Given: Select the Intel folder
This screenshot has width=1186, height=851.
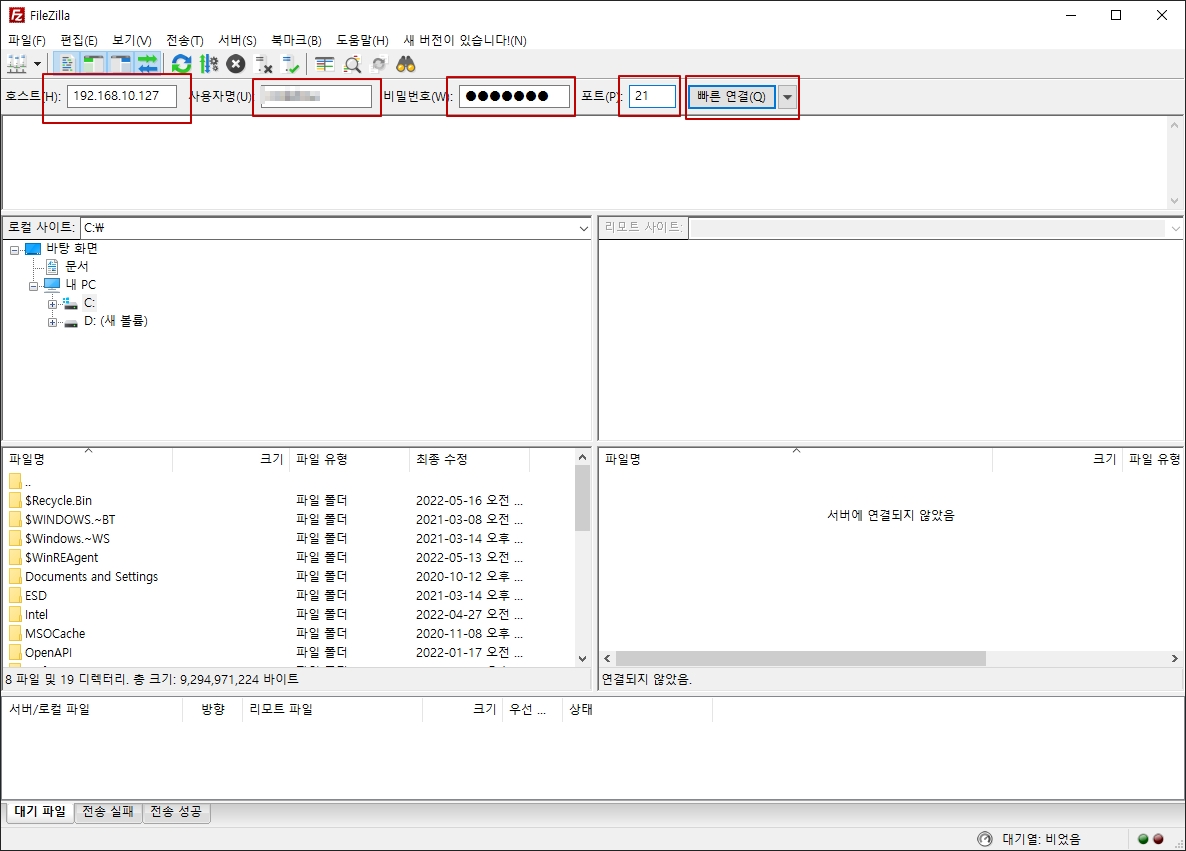Looking at the screenshot, I should [x=36, y=614].
